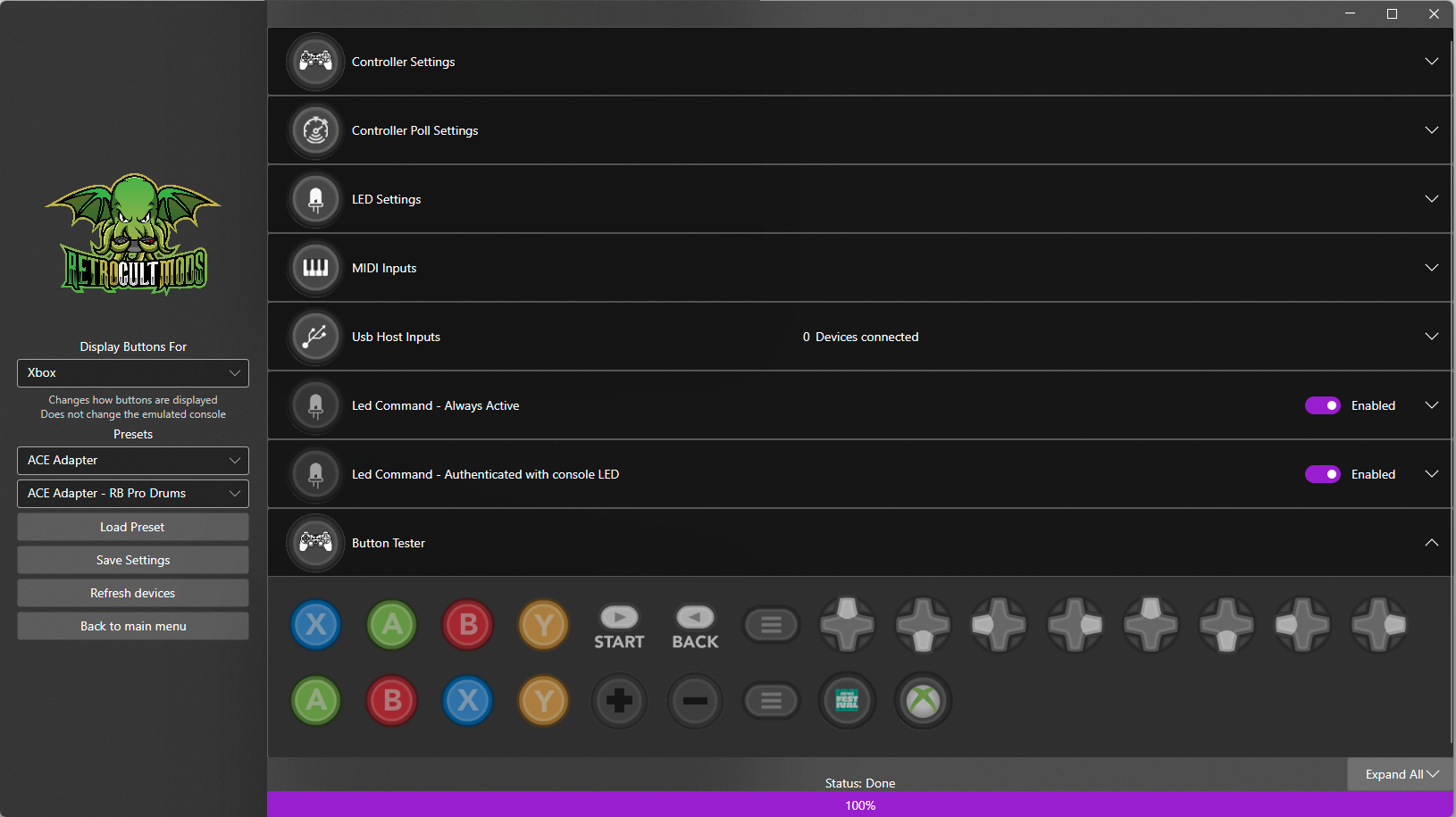Click the Xbox guide logo button icon
The image size is (1456, 817).
(923, 701)
